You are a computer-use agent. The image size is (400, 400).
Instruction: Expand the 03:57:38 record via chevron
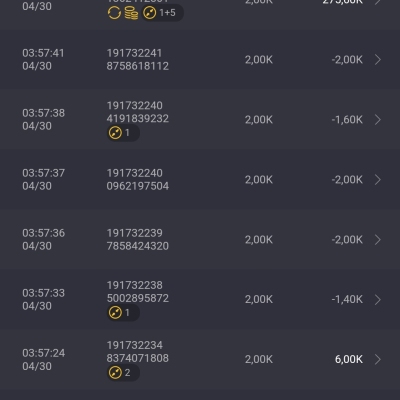pyautogui.click(x=378, y=120)
